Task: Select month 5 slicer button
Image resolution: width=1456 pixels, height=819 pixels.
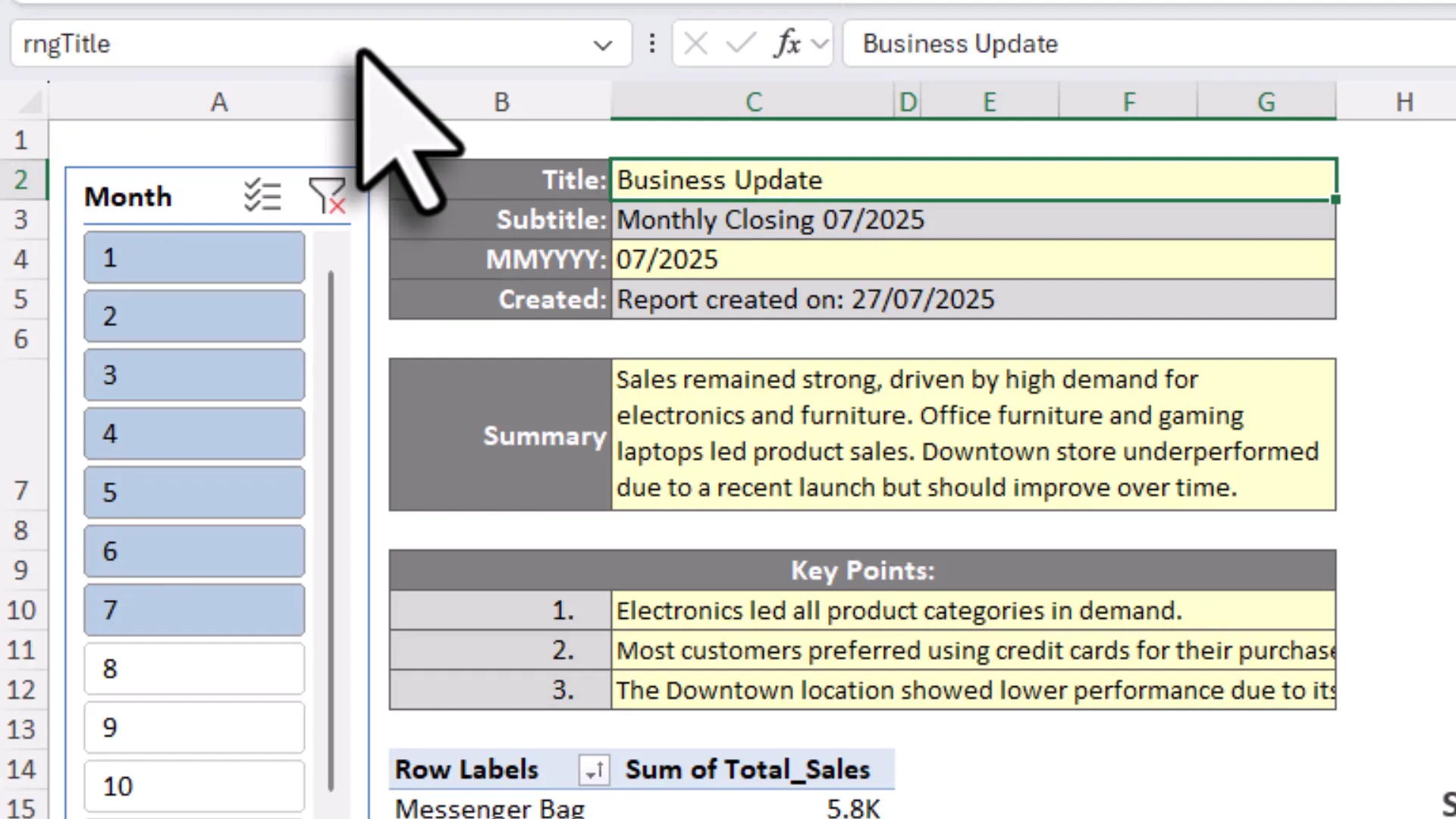Action: [x=193, y=492]
